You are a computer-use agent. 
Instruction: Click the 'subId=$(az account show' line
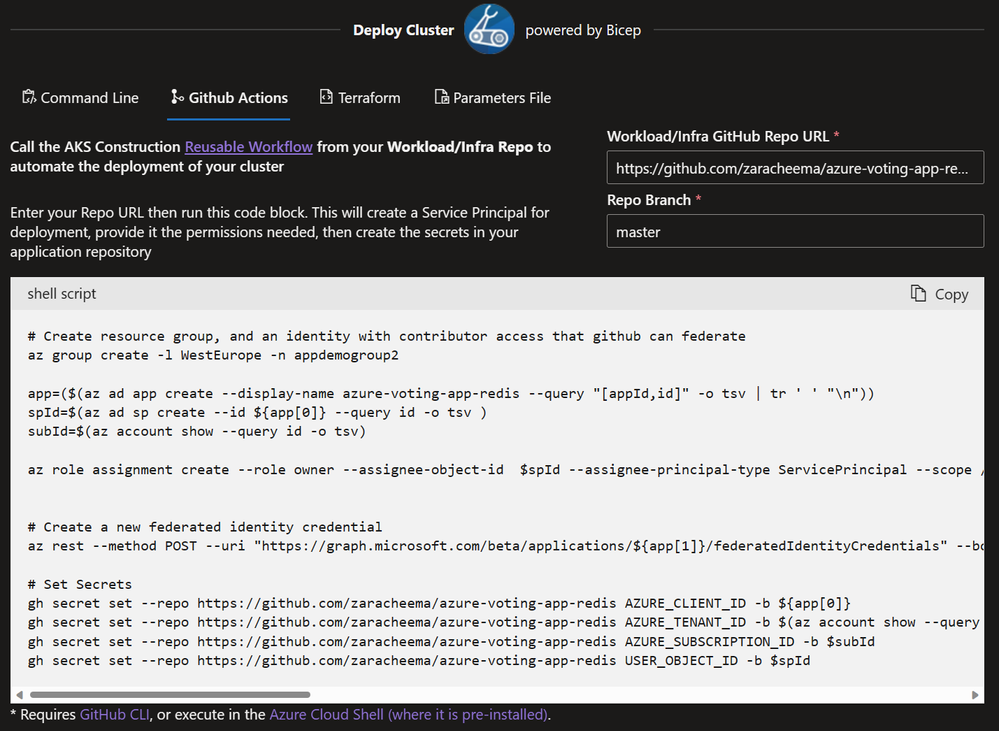[x=197, y=431]
